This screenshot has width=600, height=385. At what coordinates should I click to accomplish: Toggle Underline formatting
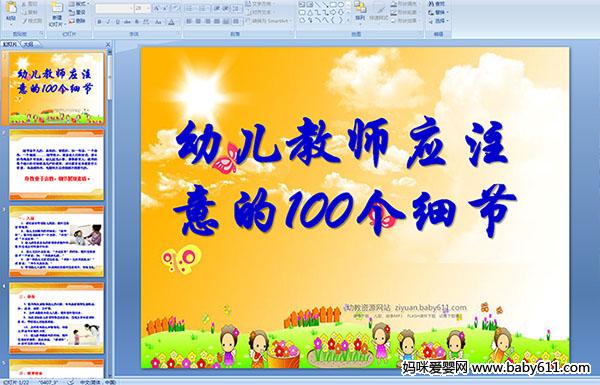[117, 22]
